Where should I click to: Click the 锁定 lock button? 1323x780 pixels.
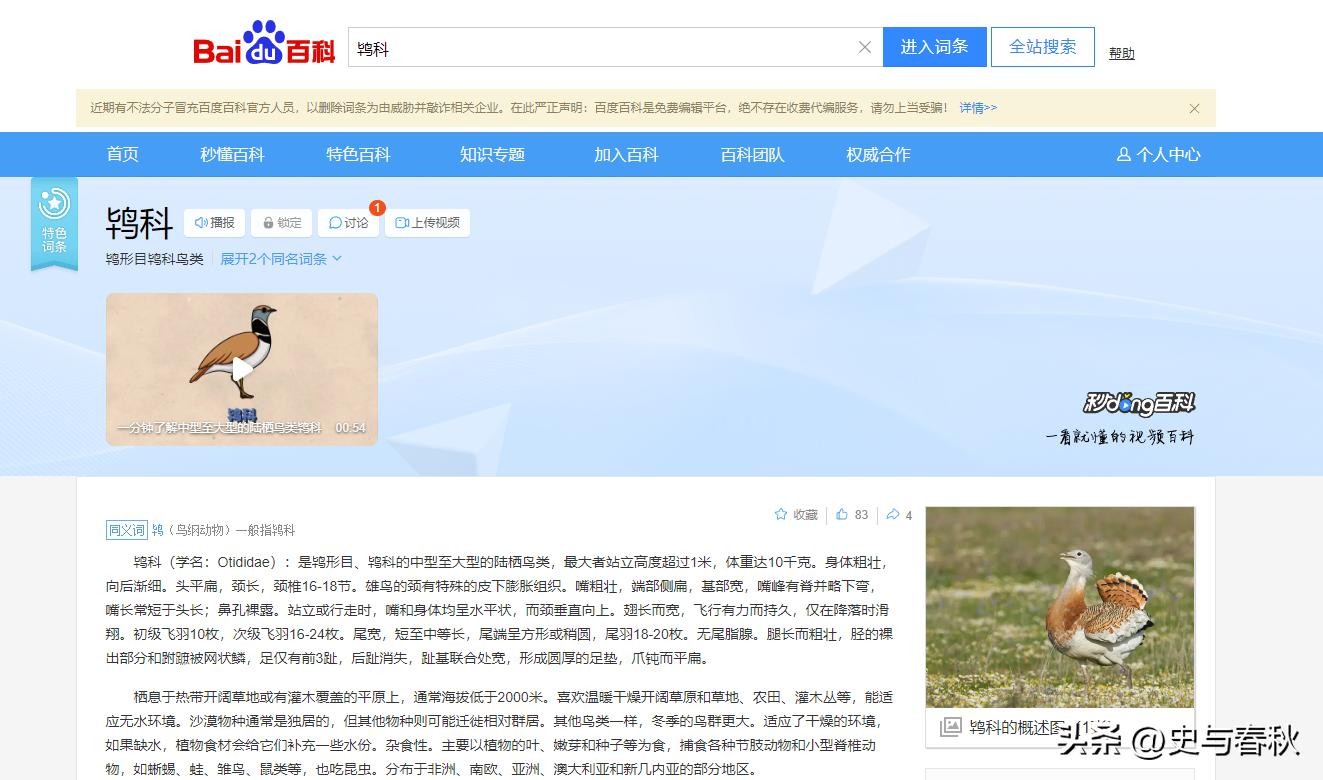pyautogui.click(x=281, y=223)
